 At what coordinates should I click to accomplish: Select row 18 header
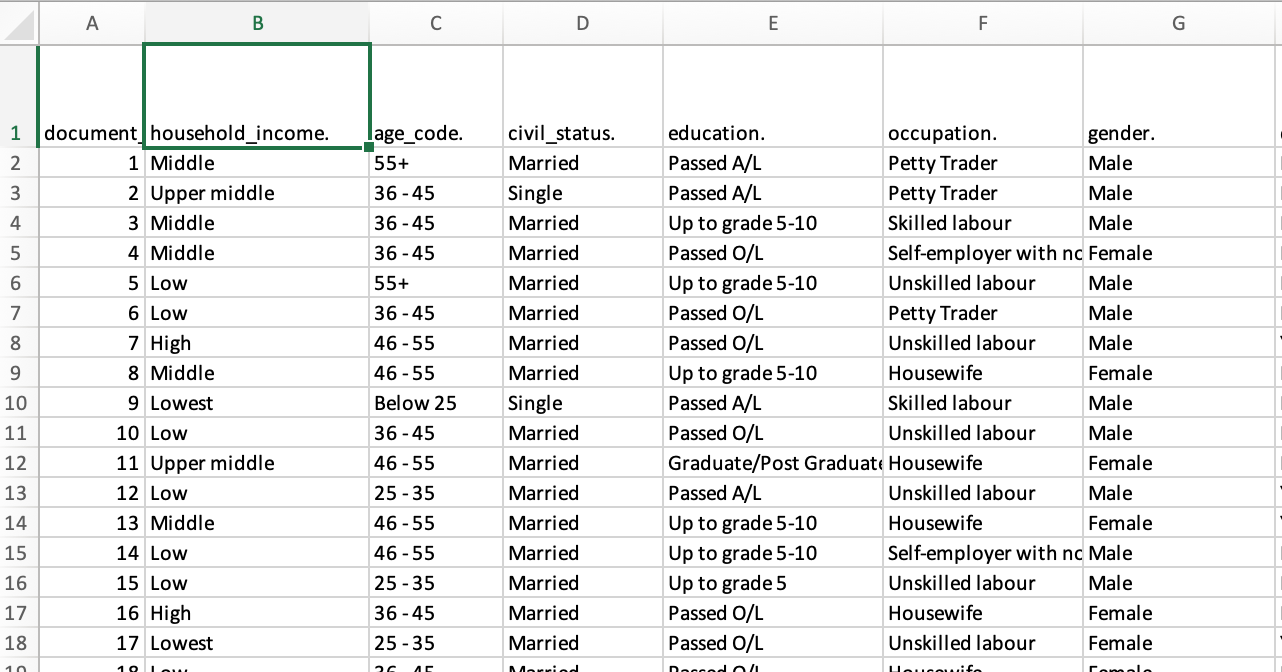(17, 643)
